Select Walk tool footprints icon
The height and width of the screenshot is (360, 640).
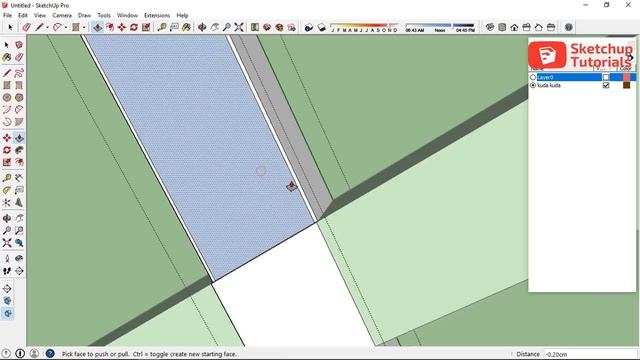[7, 271]
